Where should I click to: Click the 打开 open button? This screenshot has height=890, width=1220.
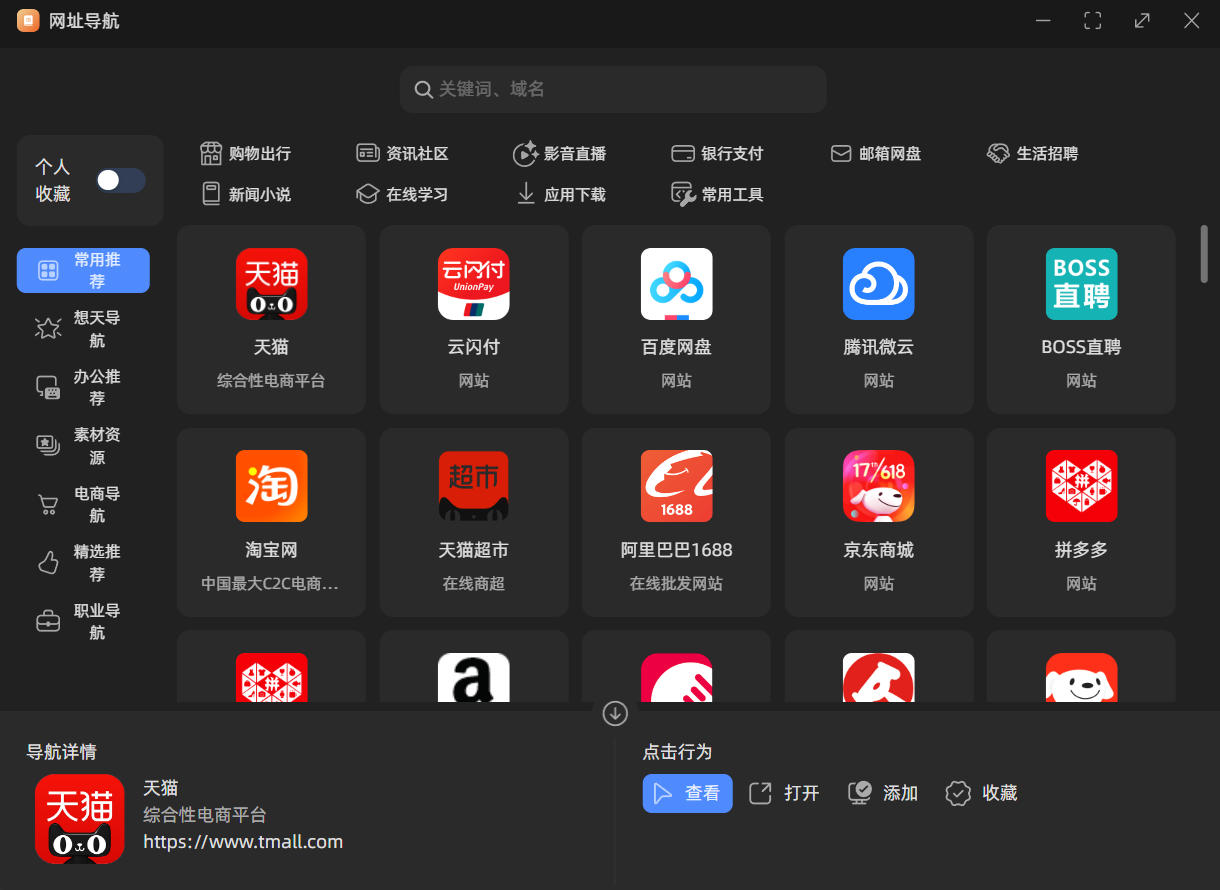[784, 792]
